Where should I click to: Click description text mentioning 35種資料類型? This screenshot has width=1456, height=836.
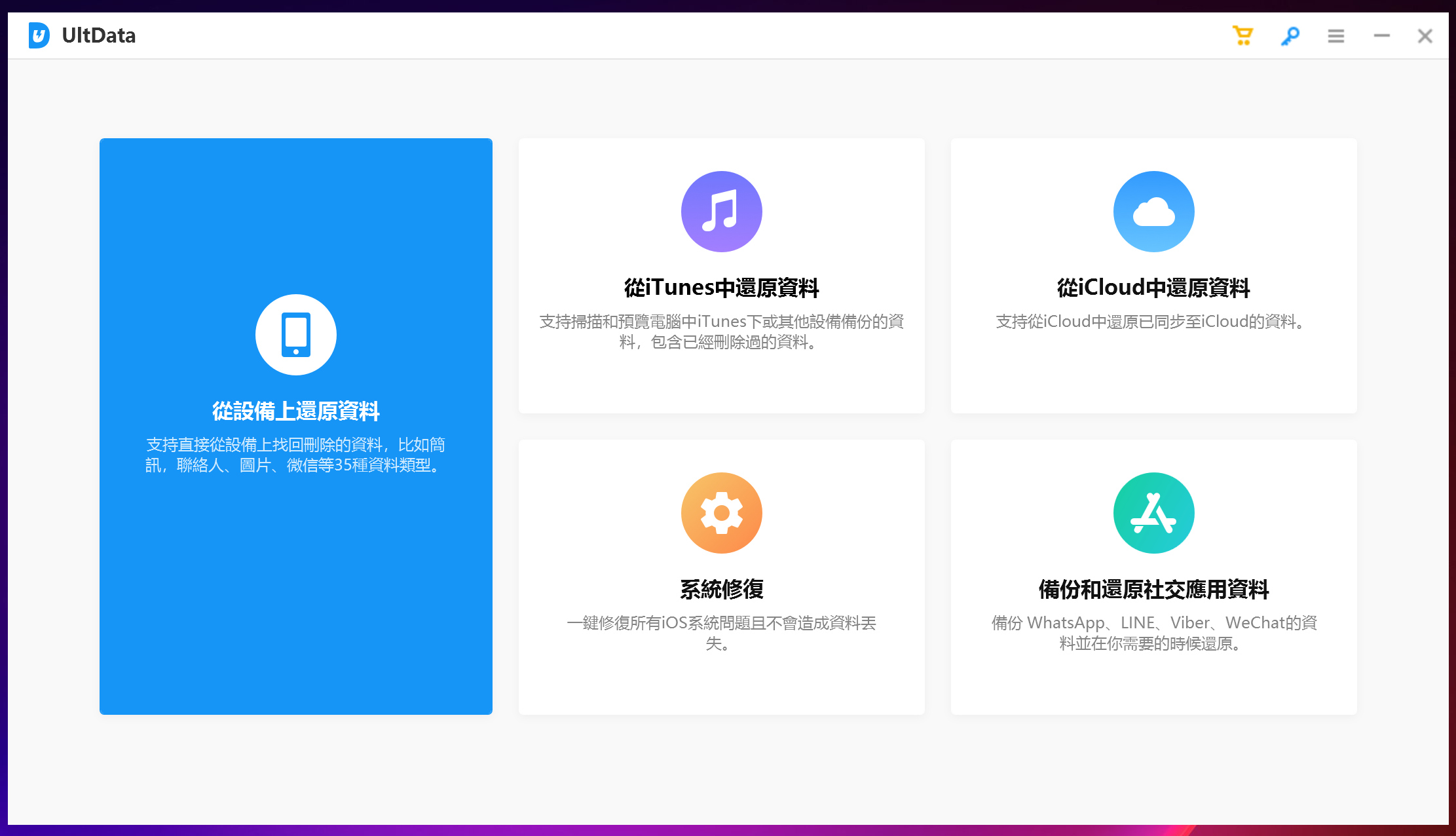[296, 455]
